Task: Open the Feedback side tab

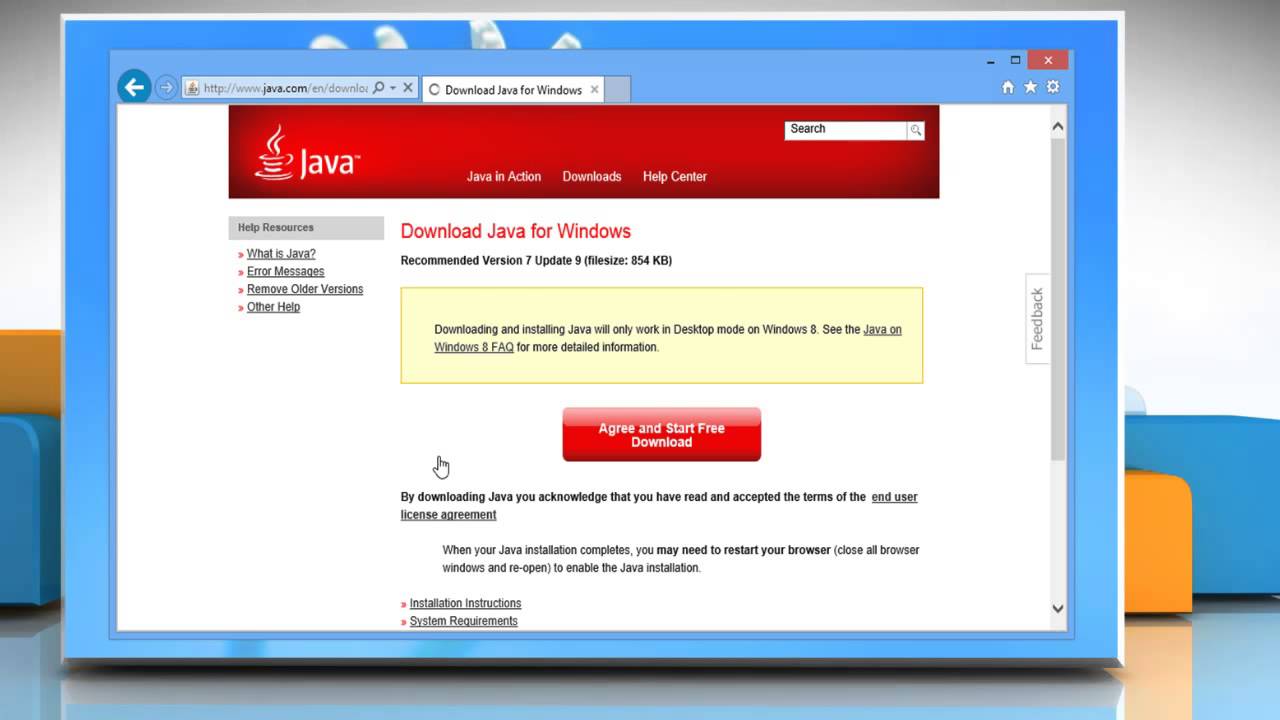Action: pyautogui.click(x=1037, y=318)
